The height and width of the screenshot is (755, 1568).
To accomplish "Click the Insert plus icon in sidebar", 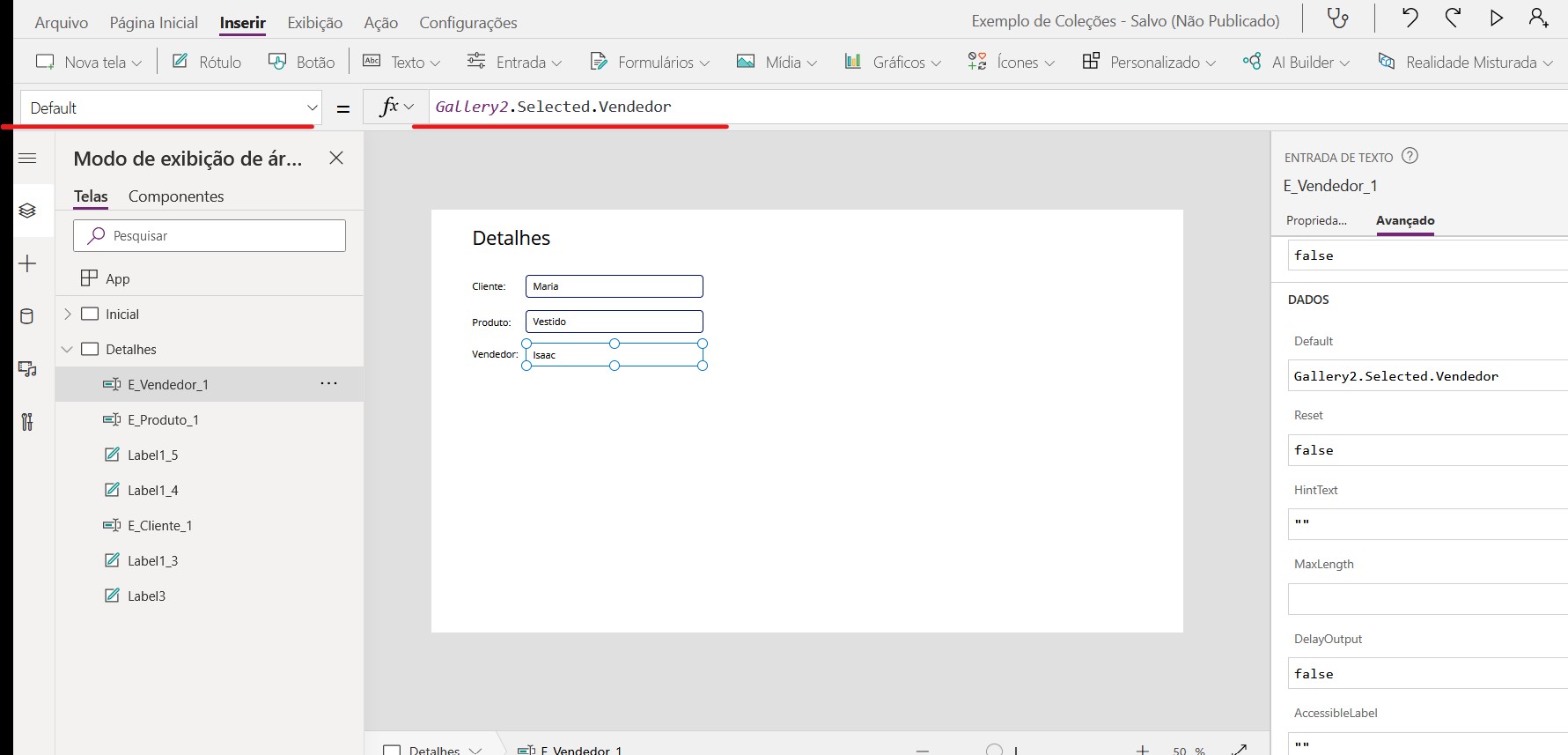I will click(27, 264).
